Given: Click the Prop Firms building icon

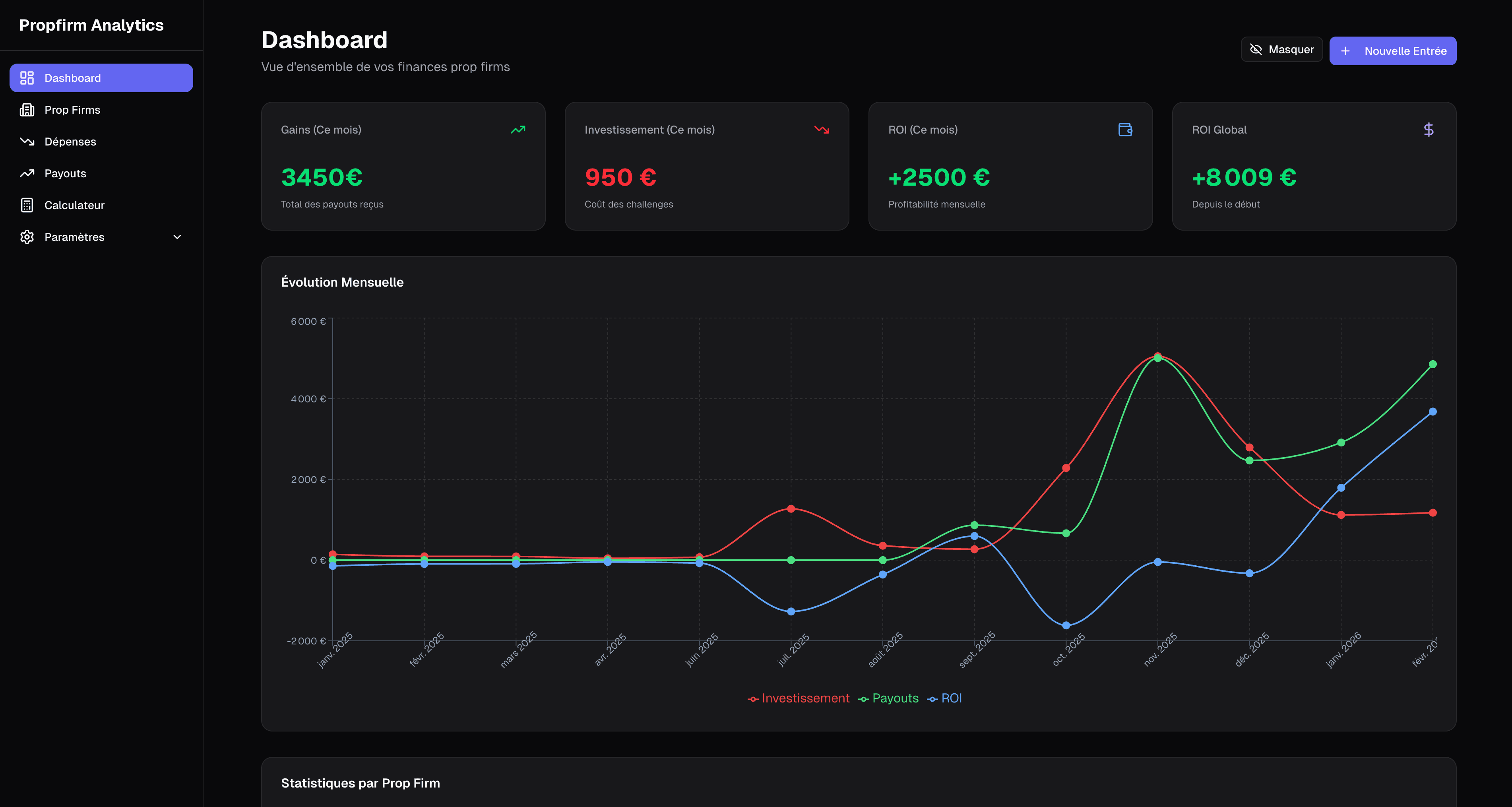Looking at the screenshot, I should 27,109.
